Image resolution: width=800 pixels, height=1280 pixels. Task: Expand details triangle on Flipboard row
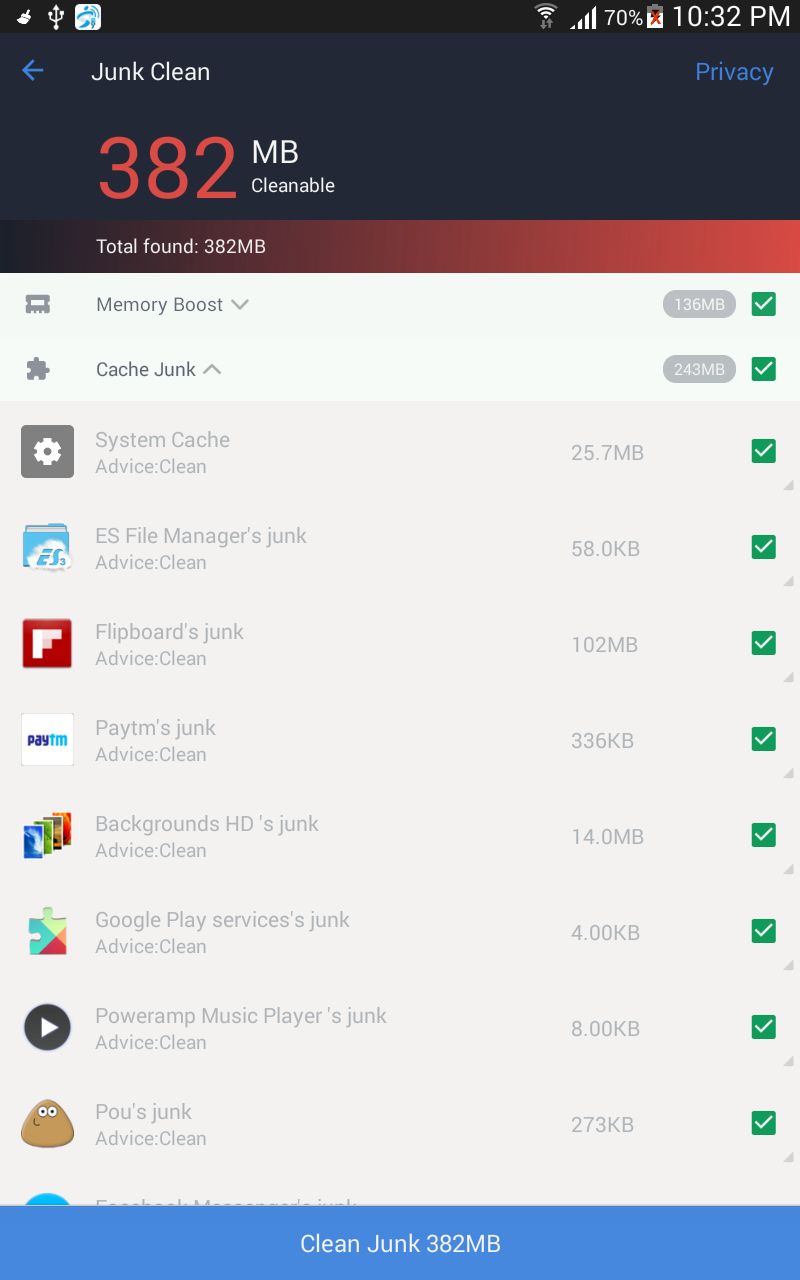[x=788, y=677]
